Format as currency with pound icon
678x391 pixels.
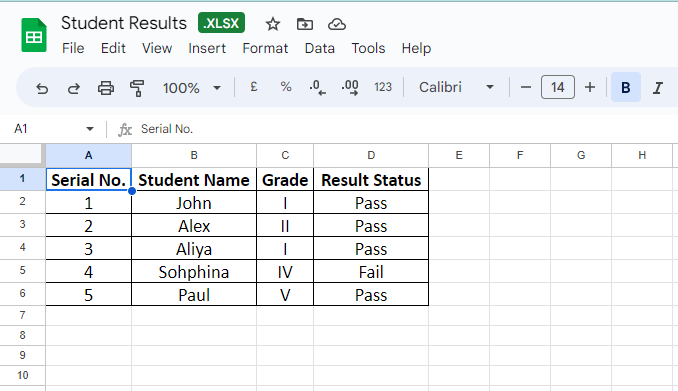(x=254, y=87)
